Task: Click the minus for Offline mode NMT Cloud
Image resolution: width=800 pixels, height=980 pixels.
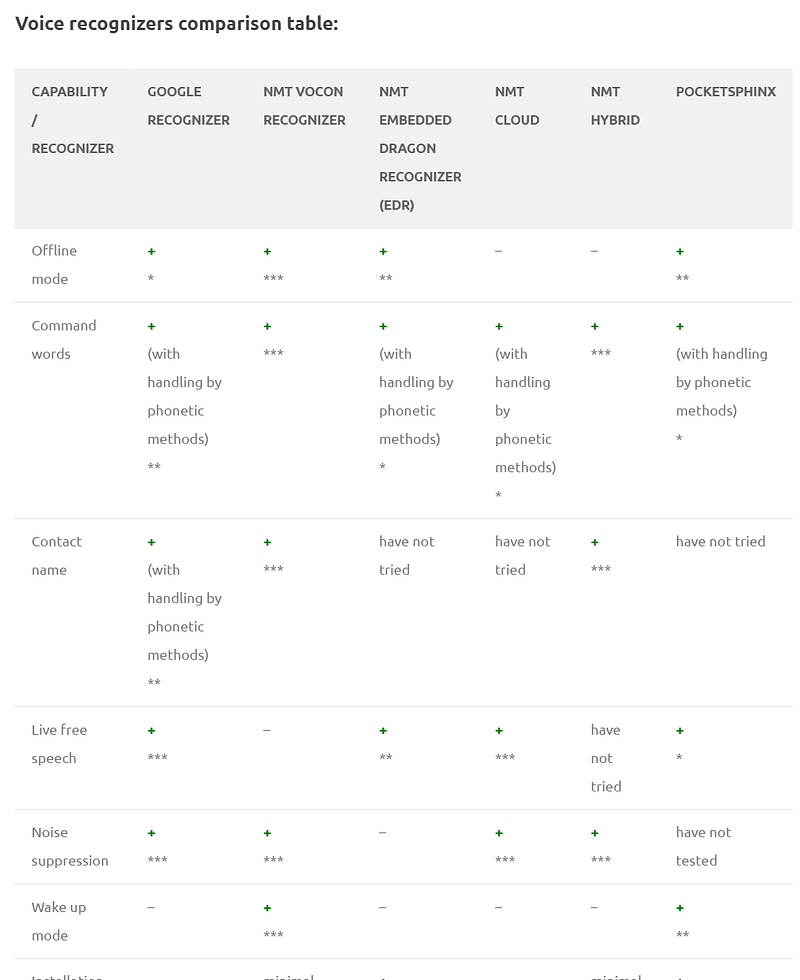Action: 498,251
